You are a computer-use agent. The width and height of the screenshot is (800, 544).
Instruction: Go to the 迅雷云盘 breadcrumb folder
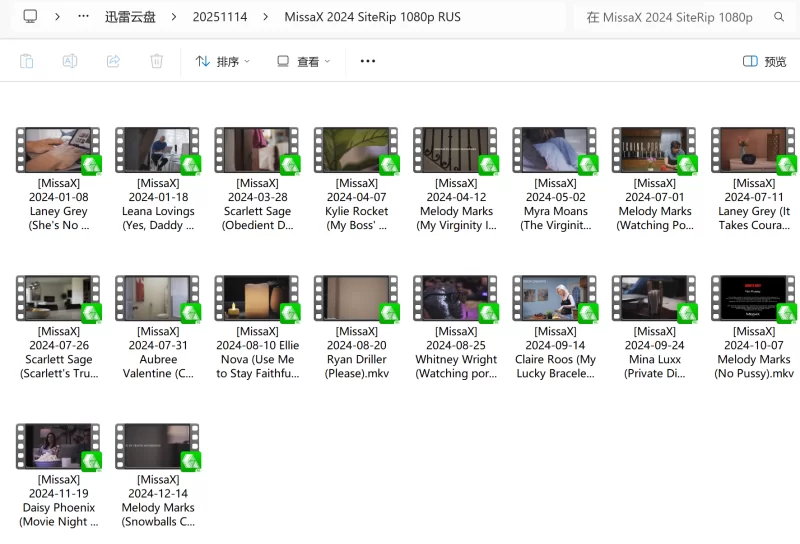[x=130, y=17]
